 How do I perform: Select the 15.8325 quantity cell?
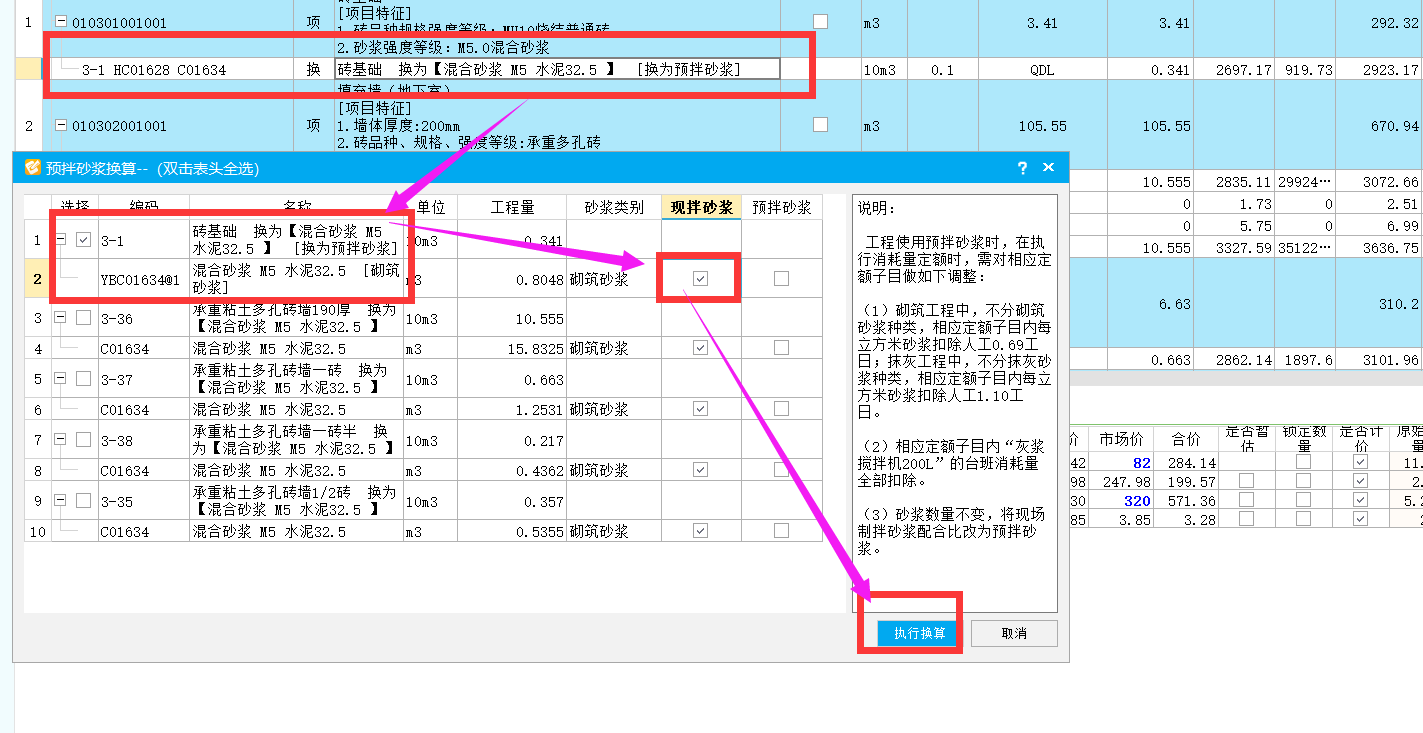(512, 348)
